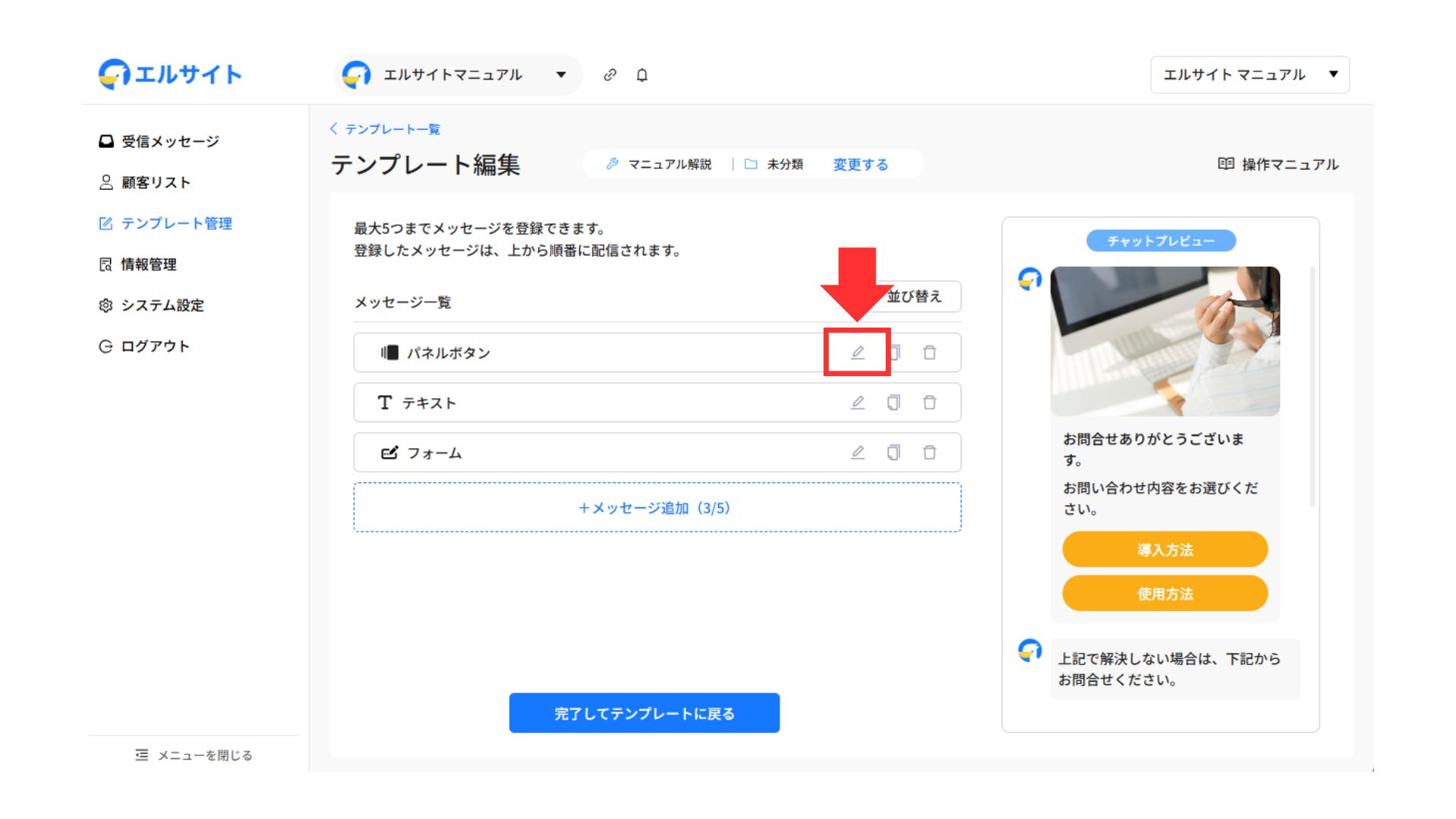Click the delete trash icon for パネルボタン
Viewport: 1456px width, 819px height.
(x=930, y=353)
